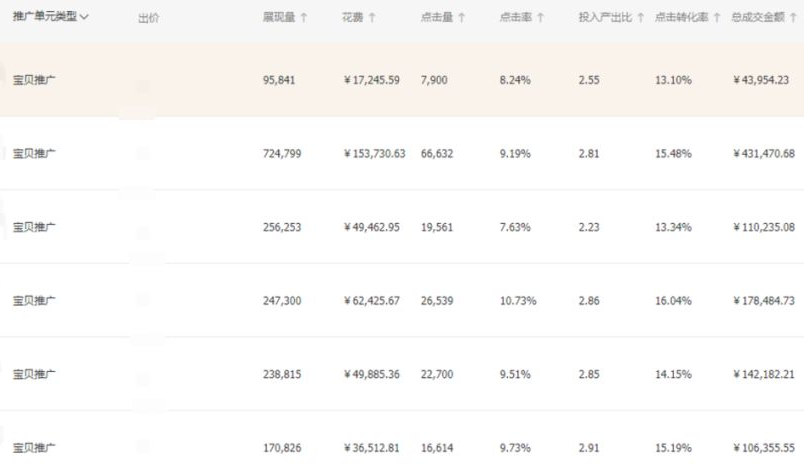The height and width of the screenshot is (464, 804).
Task: Click the ¥49,462.95 spend cell
Action: tap(371, 227)
